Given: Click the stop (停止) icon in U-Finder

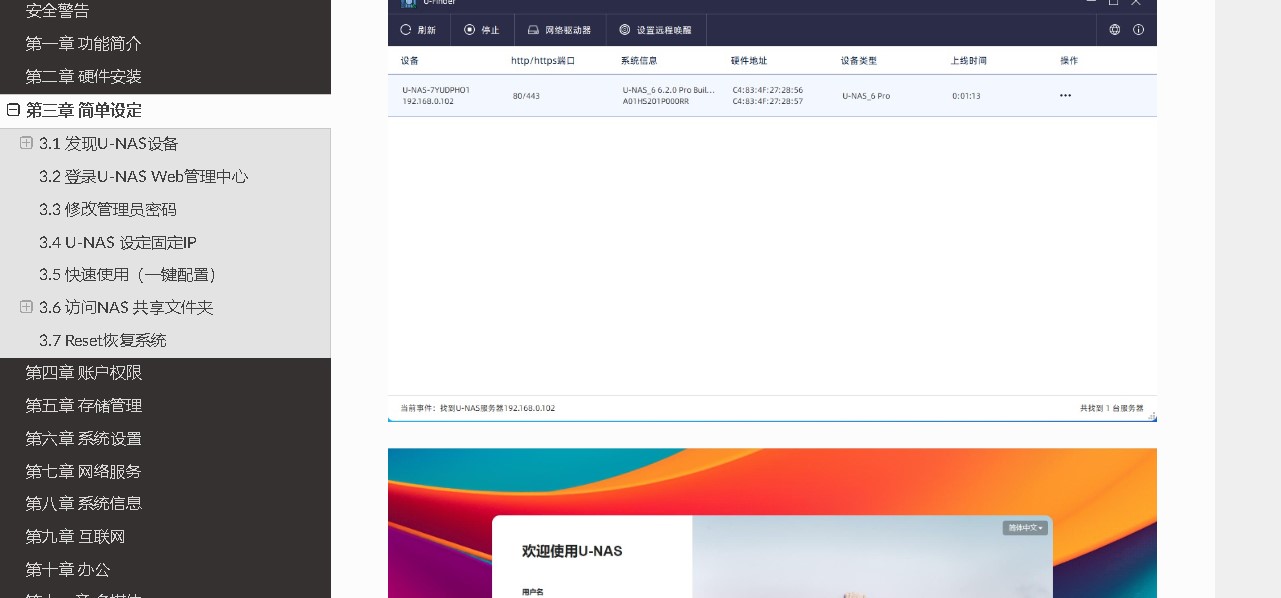Looking at the screenshot, I should click(x=470, y=30).
